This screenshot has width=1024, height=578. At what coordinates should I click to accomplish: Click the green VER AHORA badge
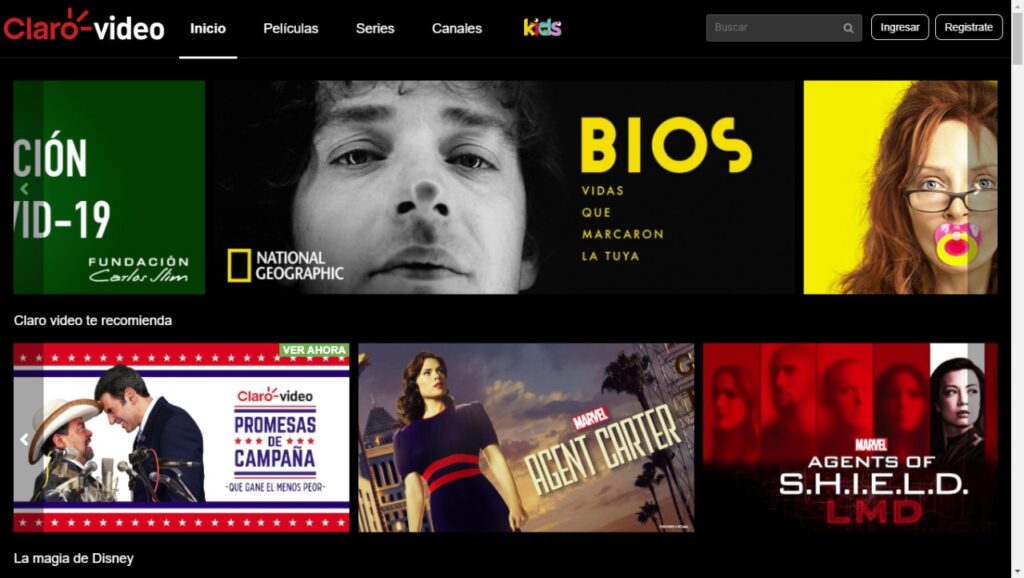[x=313, y=350]
